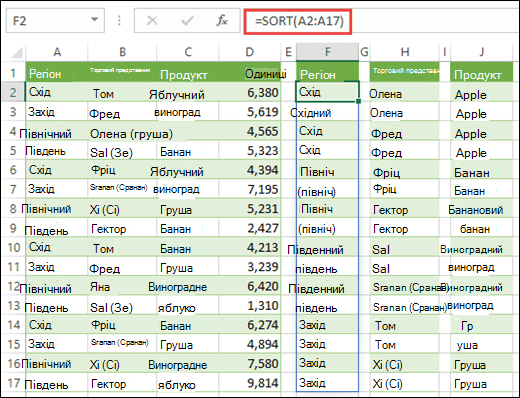Click cell B4 'Олена (груша)'
The image size is (520, 398).
coord(122,131)
